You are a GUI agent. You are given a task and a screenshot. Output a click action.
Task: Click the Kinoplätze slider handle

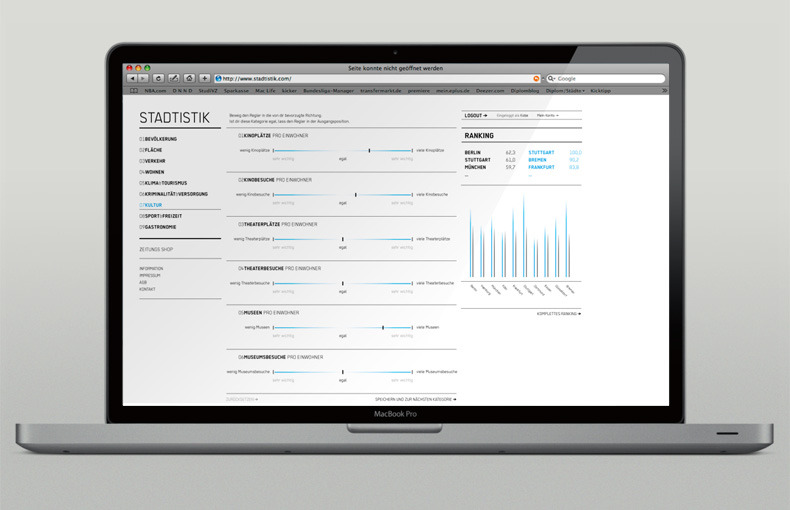(x=369, y=150)
